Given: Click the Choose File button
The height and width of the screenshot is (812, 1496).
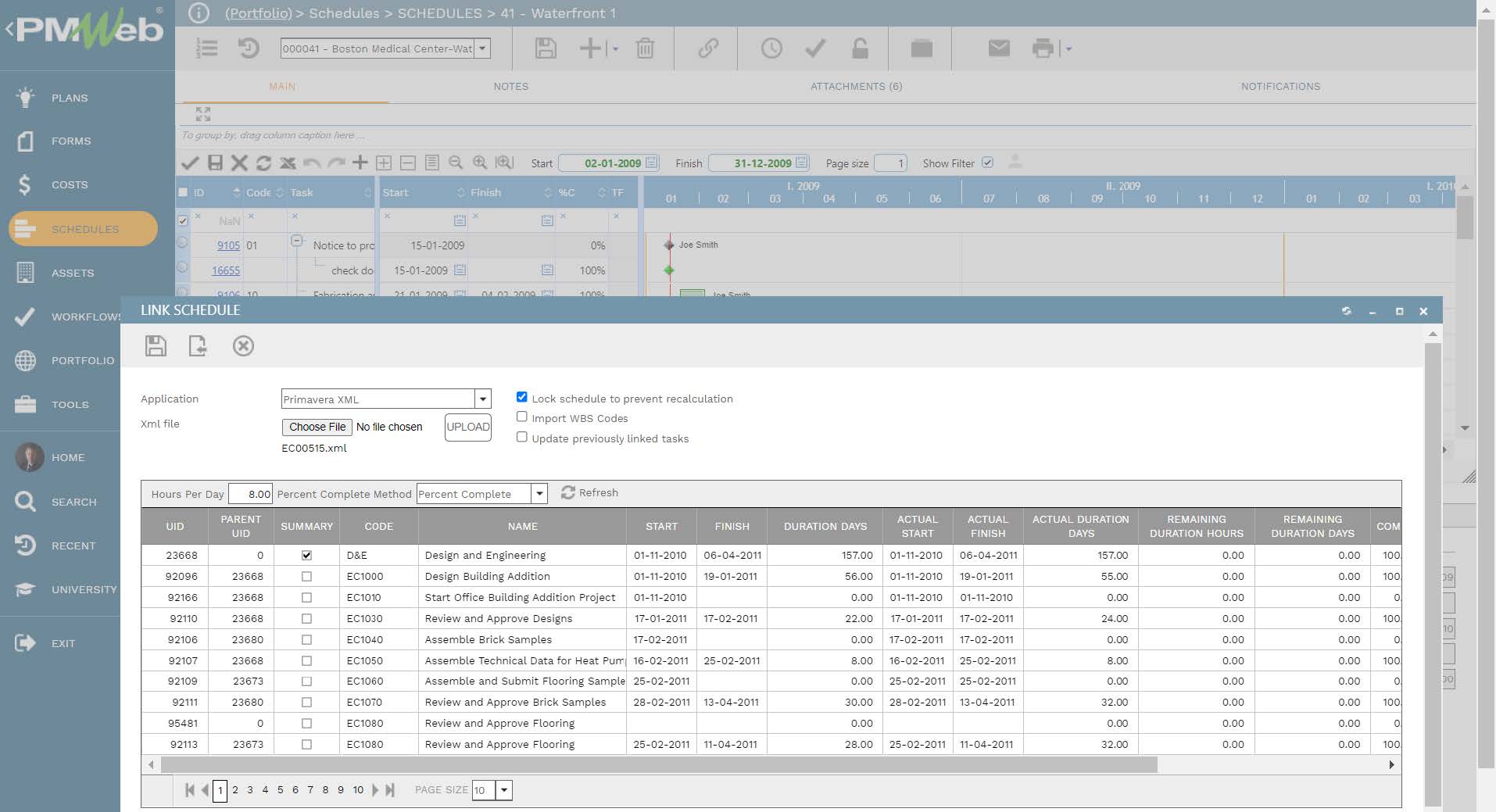Looking at the screenshot, I should [x=317, y=427].
